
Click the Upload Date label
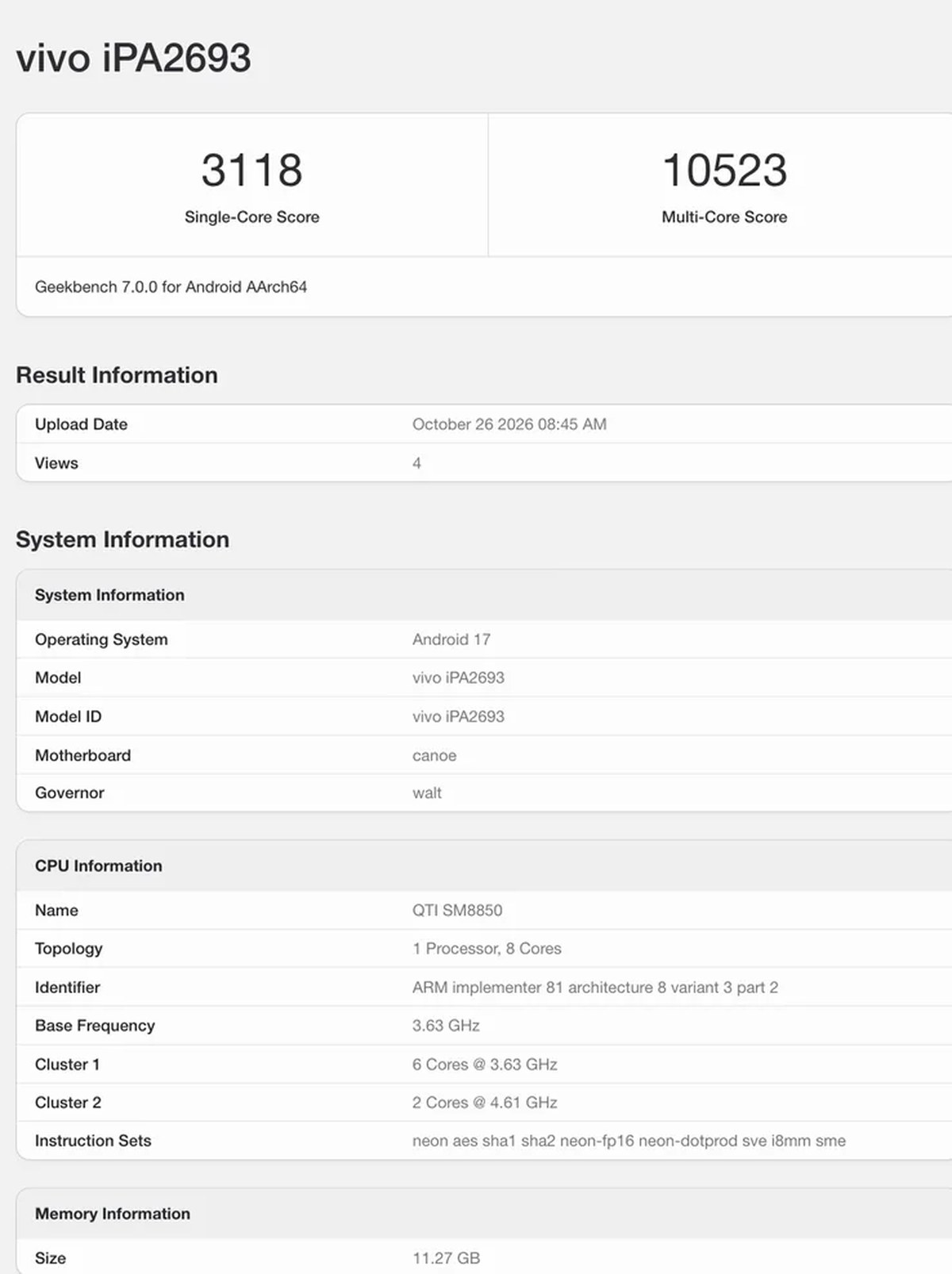point(81,424)
